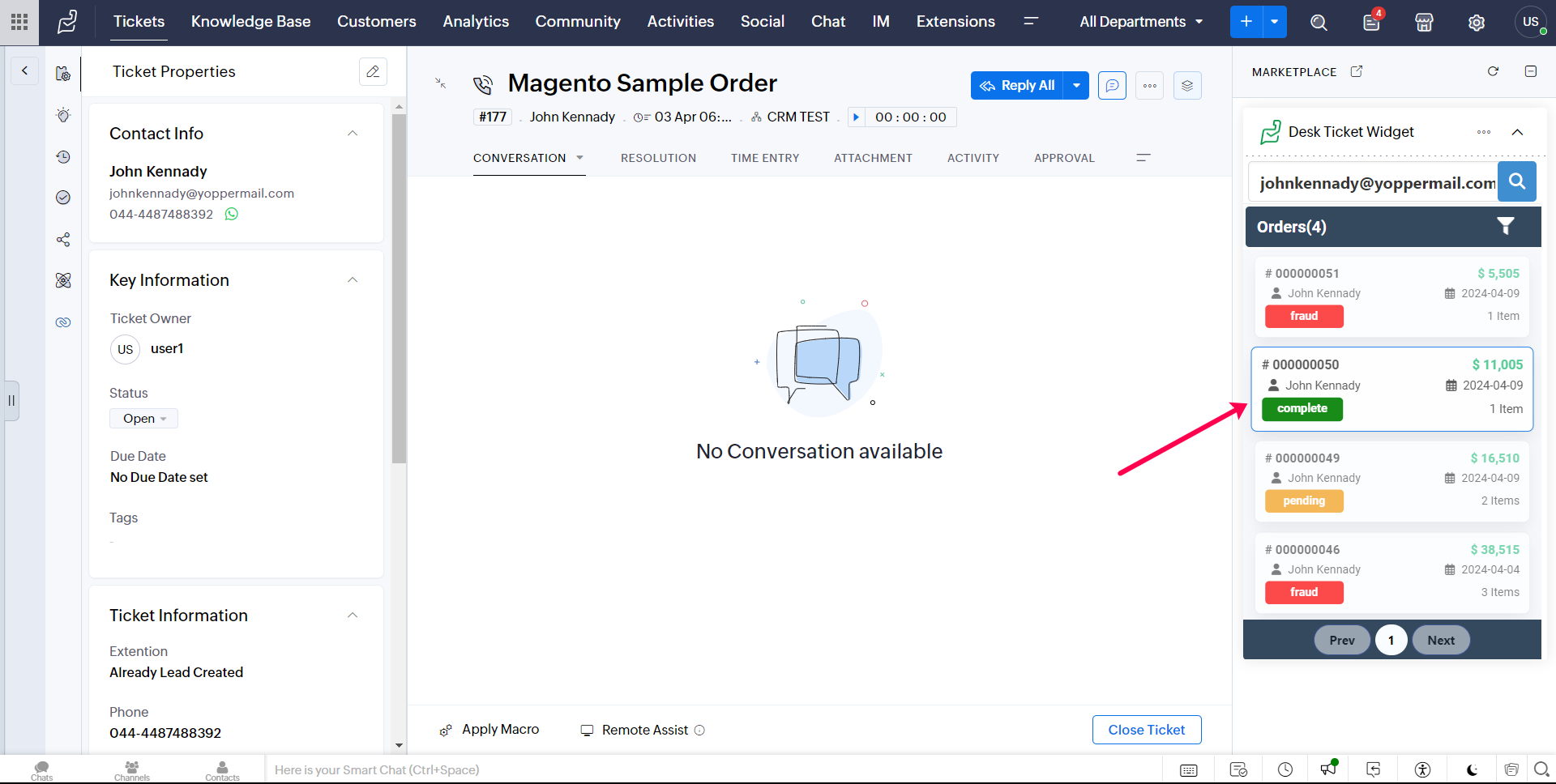1556x784 pixels.
Task: Open the Knowledge Base menu
Action: tap(250, 22)
